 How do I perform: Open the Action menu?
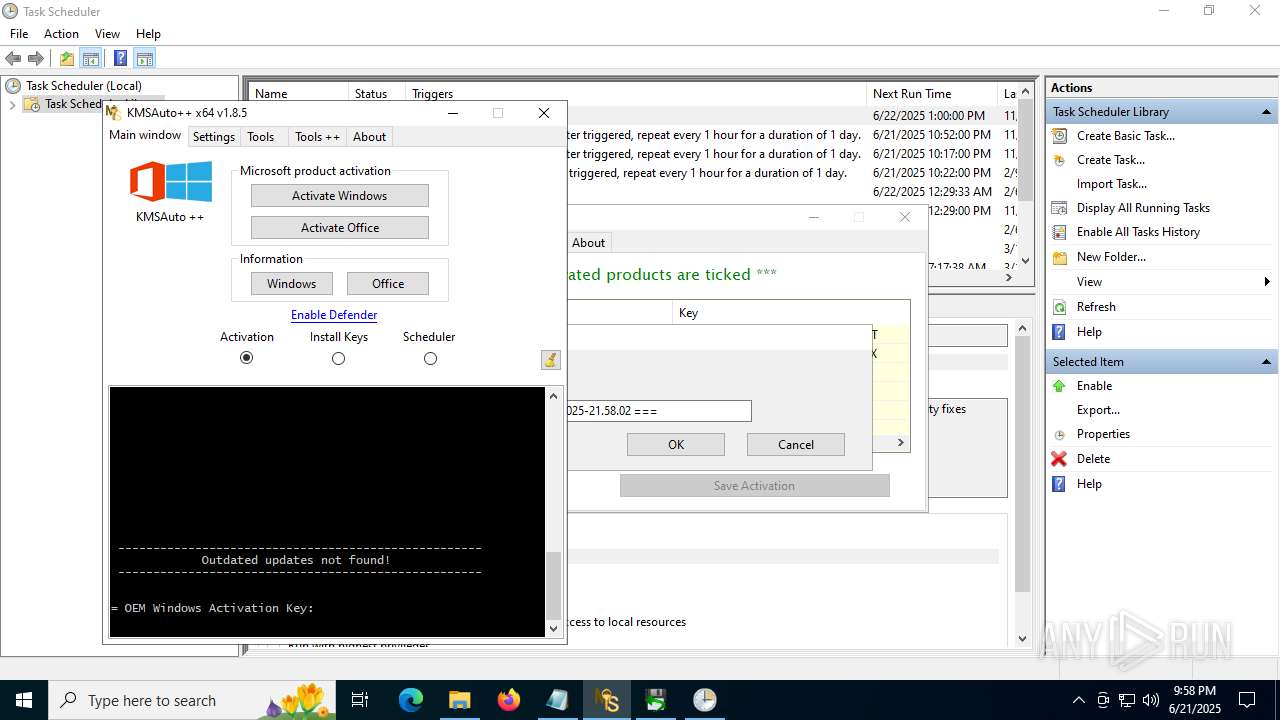(x=61, y=34)
